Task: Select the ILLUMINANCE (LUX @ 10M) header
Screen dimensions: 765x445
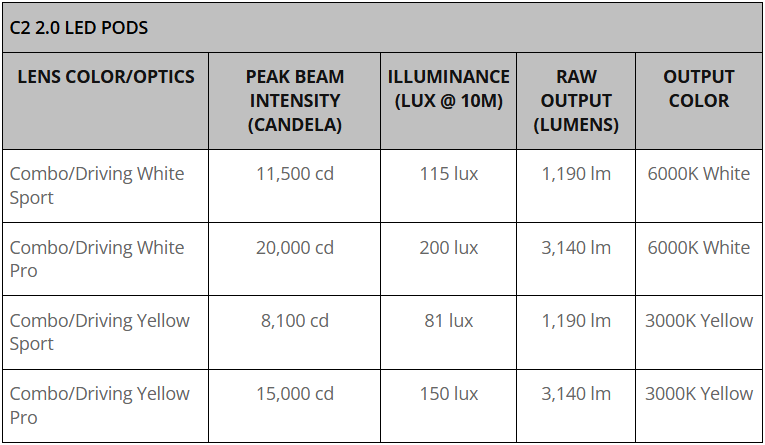Action: (x=449, y=88)
